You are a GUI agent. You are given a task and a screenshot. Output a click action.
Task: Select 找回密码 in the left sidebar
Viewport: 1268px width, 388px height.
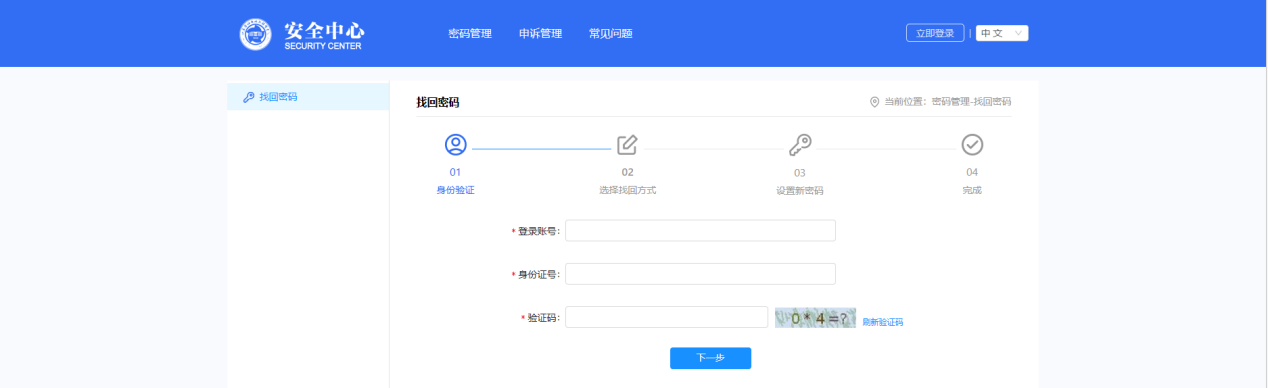click(308, 97)
